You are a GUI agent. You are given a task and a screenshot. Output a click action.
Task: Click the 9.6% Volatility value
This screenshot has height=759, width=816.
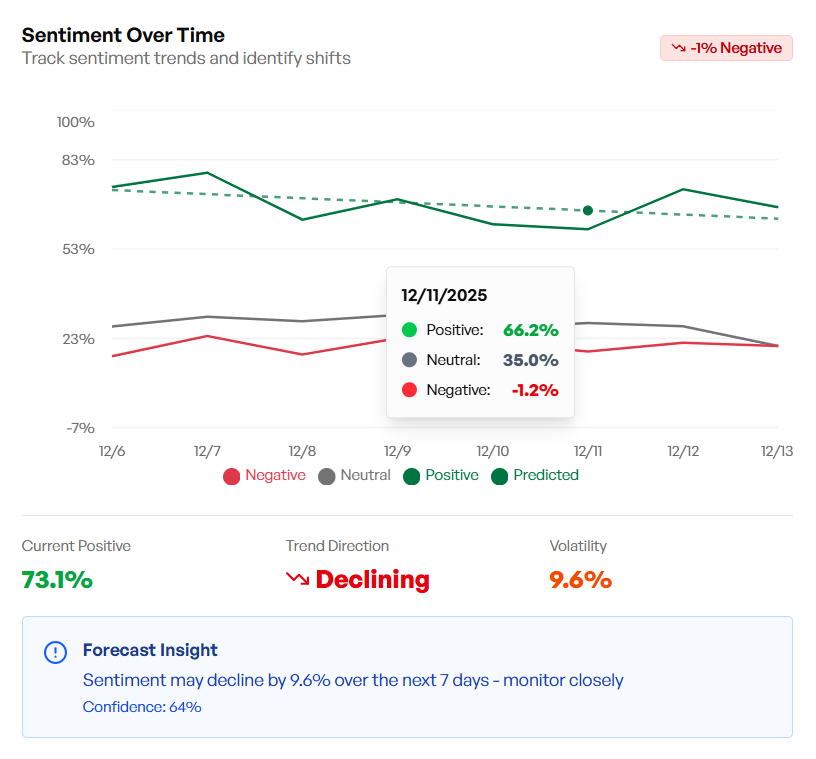point(580,579)
